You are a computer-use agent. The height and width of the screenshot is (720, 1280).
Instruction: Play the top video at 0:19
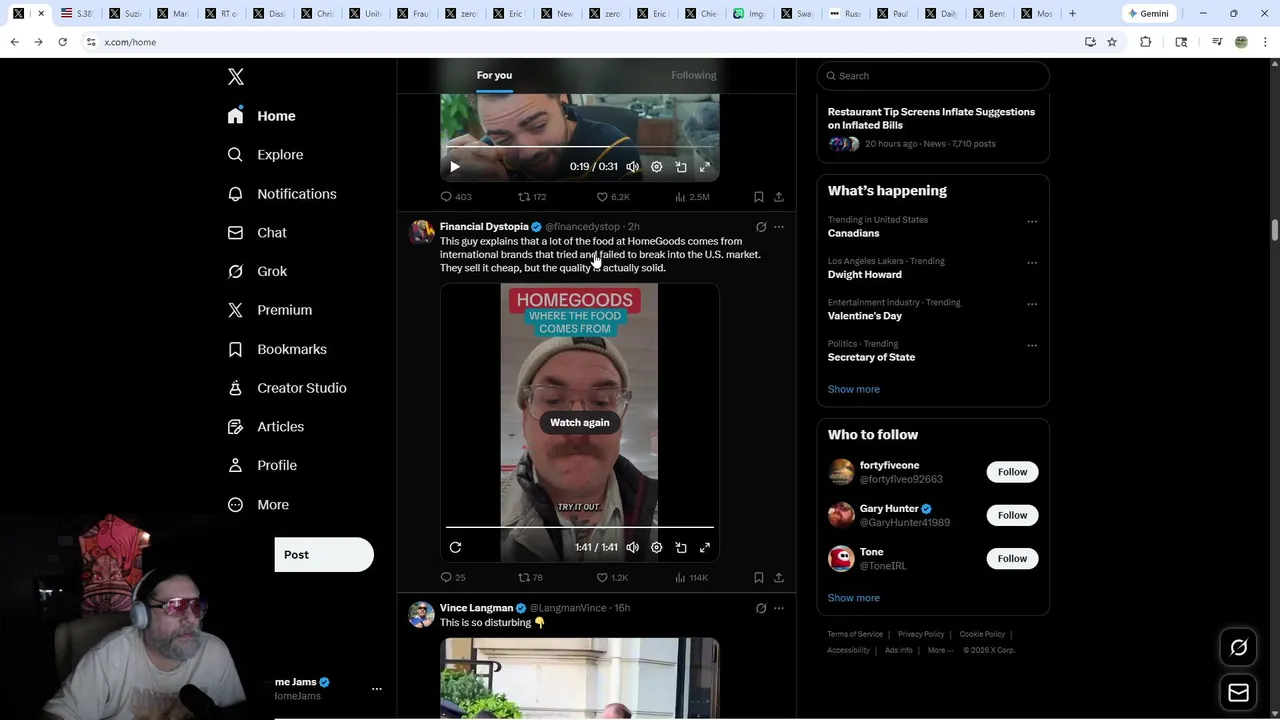click(x=455, y=167)
